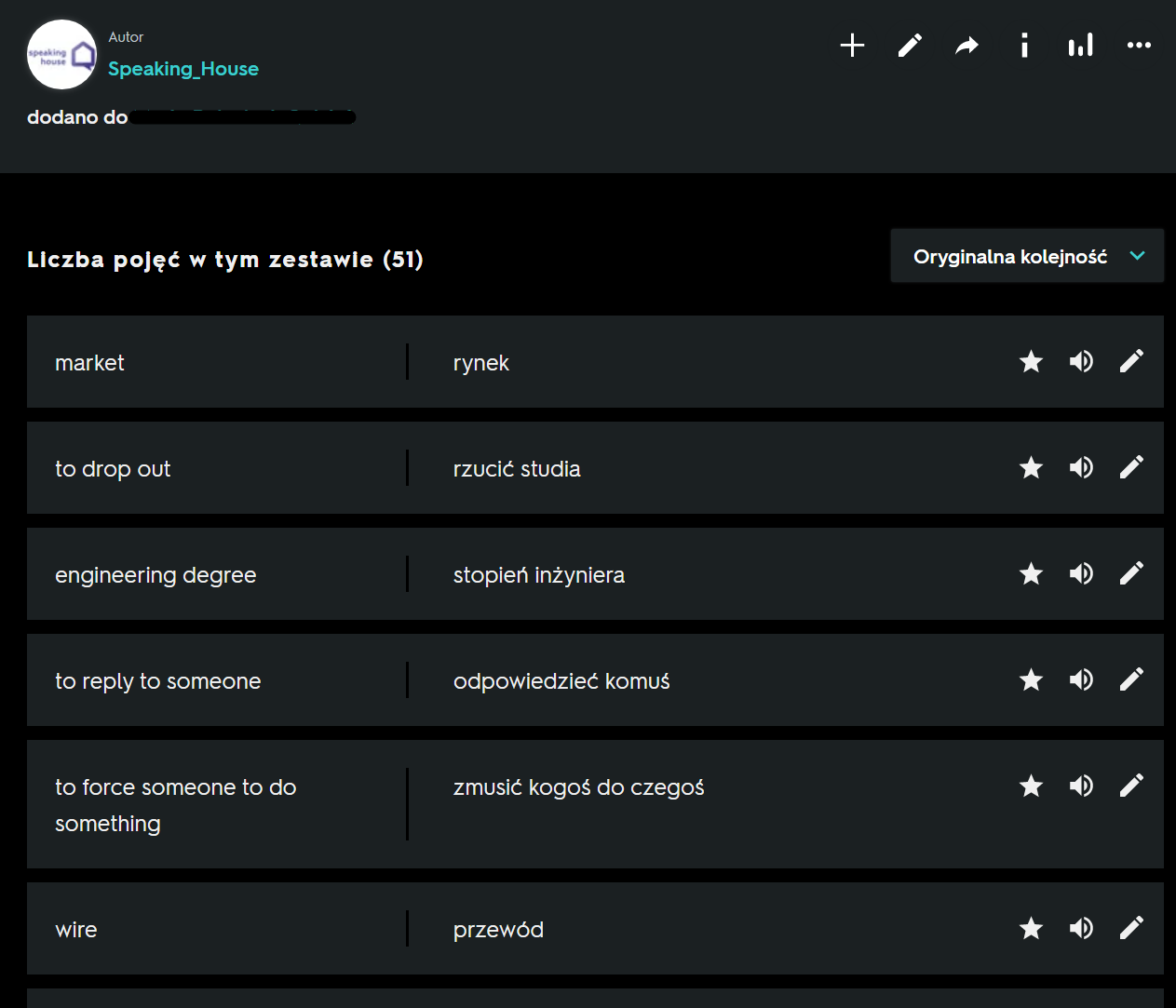Play audio for the 'market' term
This screenshot has height=1008, width=1176.
[1081, 361]
